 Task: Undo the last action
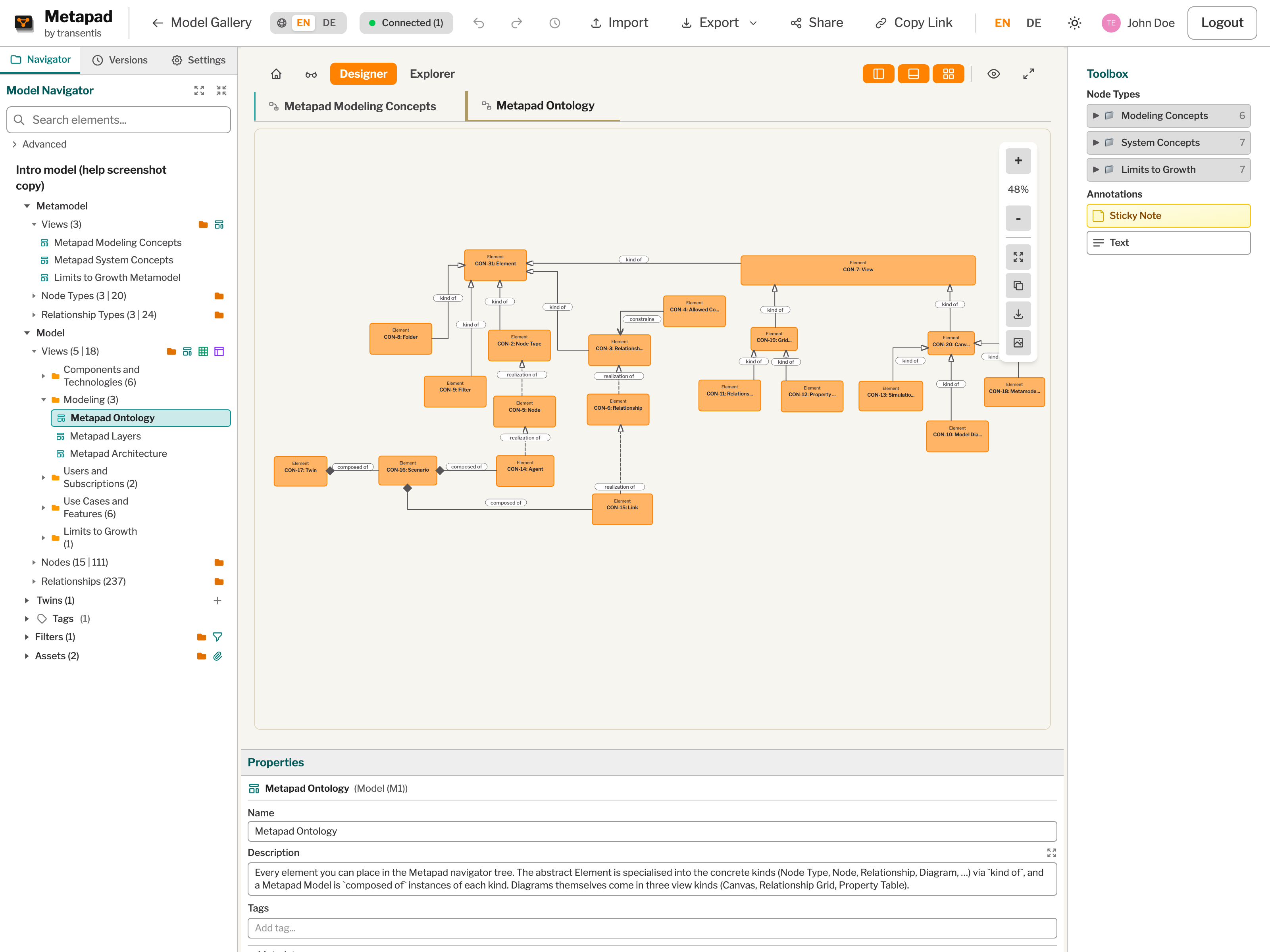pos(479,23)
